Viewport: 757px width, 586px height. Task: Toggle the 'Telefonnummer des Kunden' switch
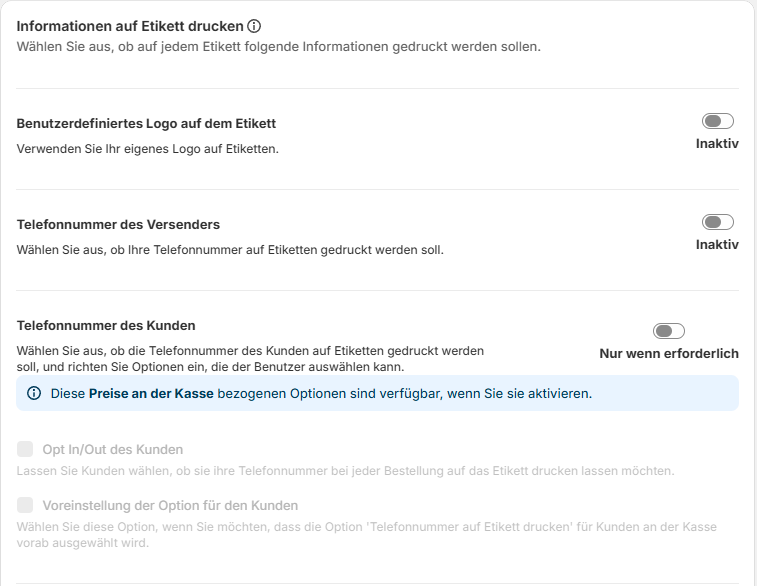click(669, 331)
